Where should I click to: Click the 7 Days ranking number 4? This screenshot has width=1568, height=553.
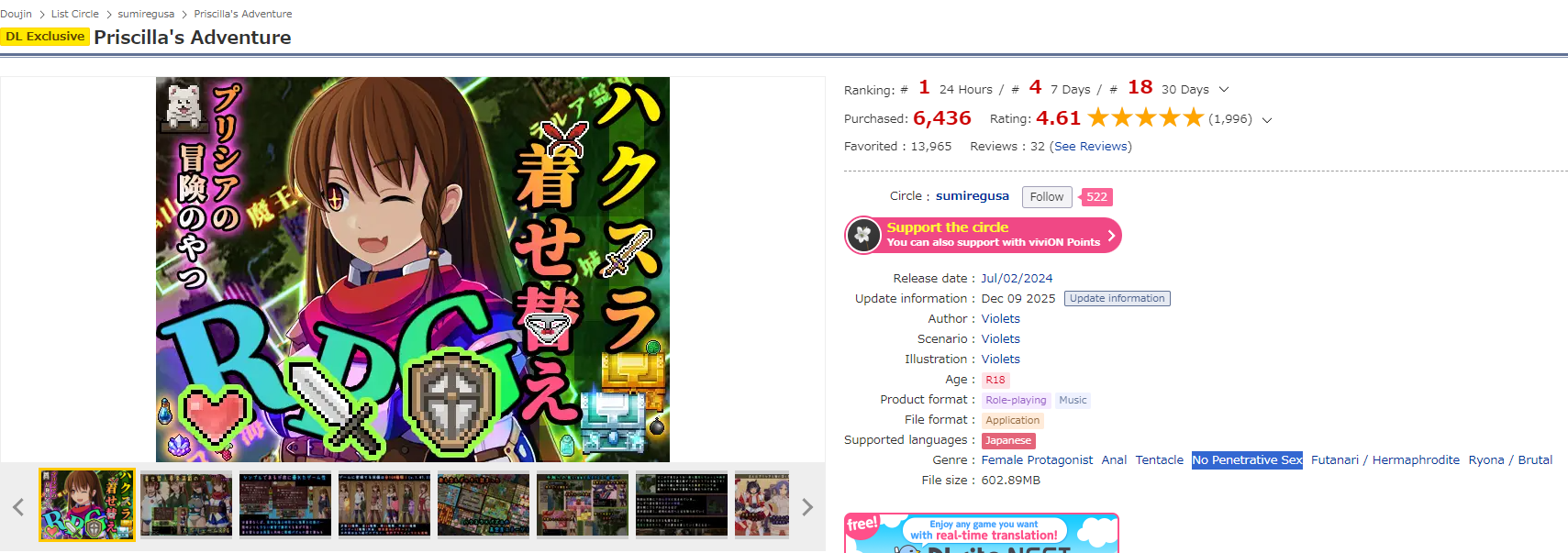(x=1035, y=87)
